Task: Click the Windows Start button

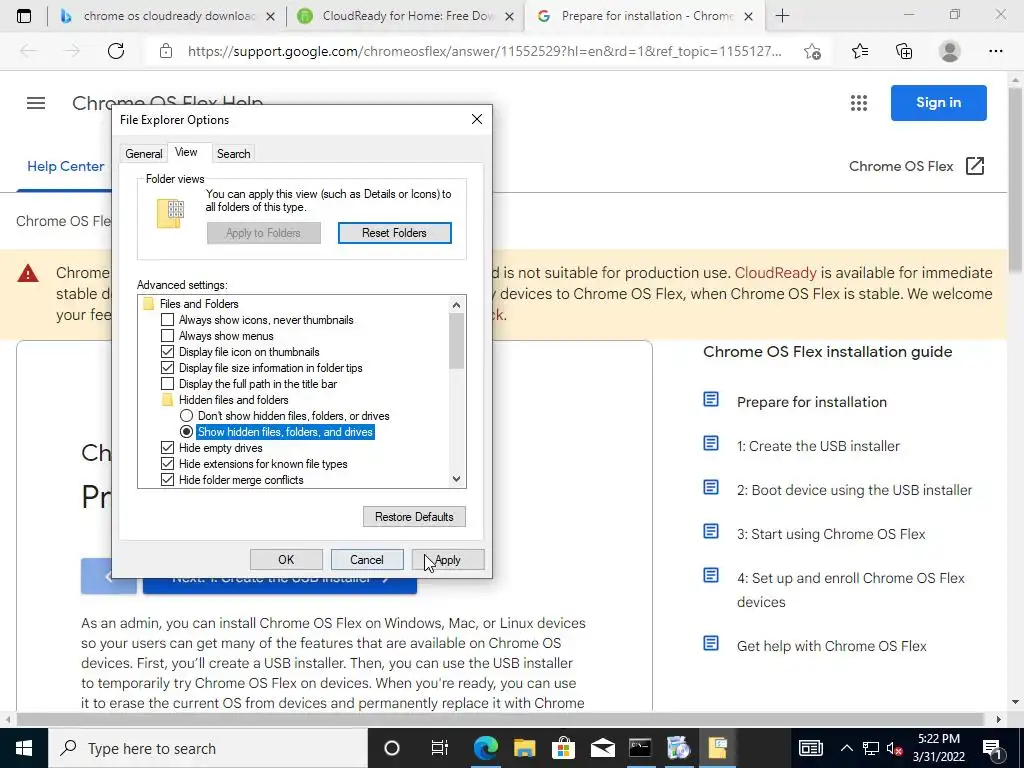Action: pos(24,748)
